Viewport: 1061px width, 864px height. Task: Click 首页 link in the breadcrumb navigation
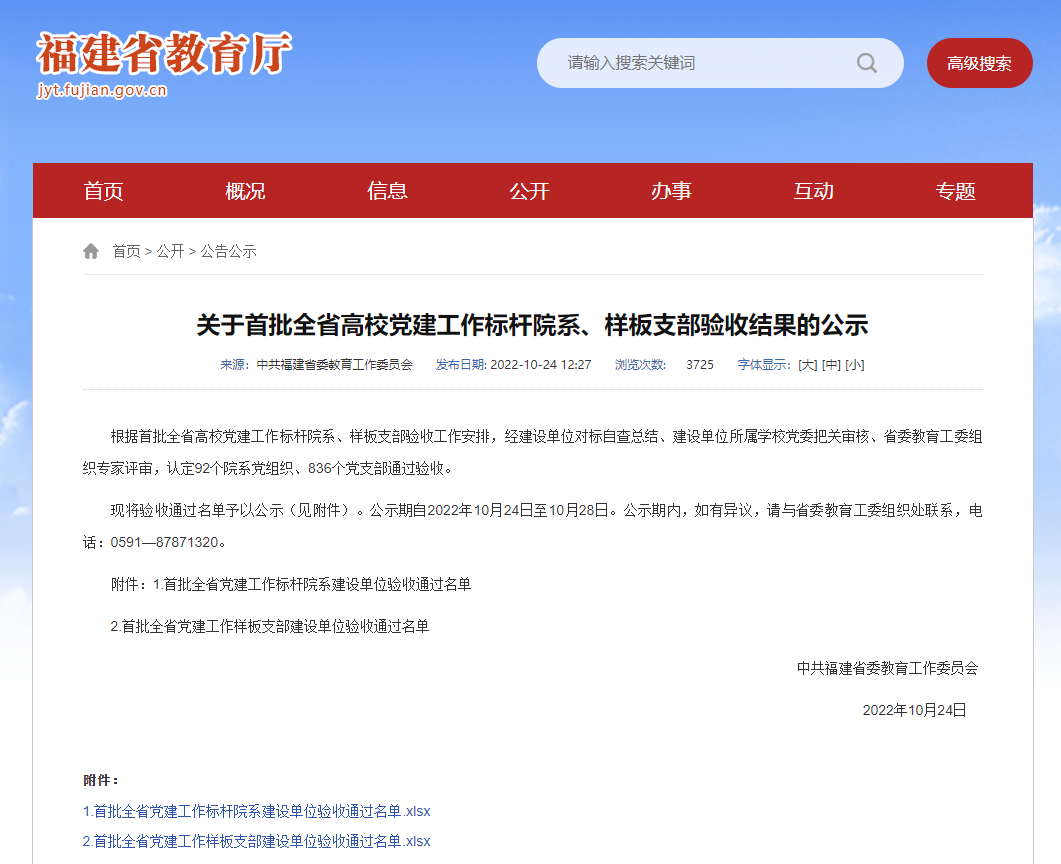[x=125, y=251]
